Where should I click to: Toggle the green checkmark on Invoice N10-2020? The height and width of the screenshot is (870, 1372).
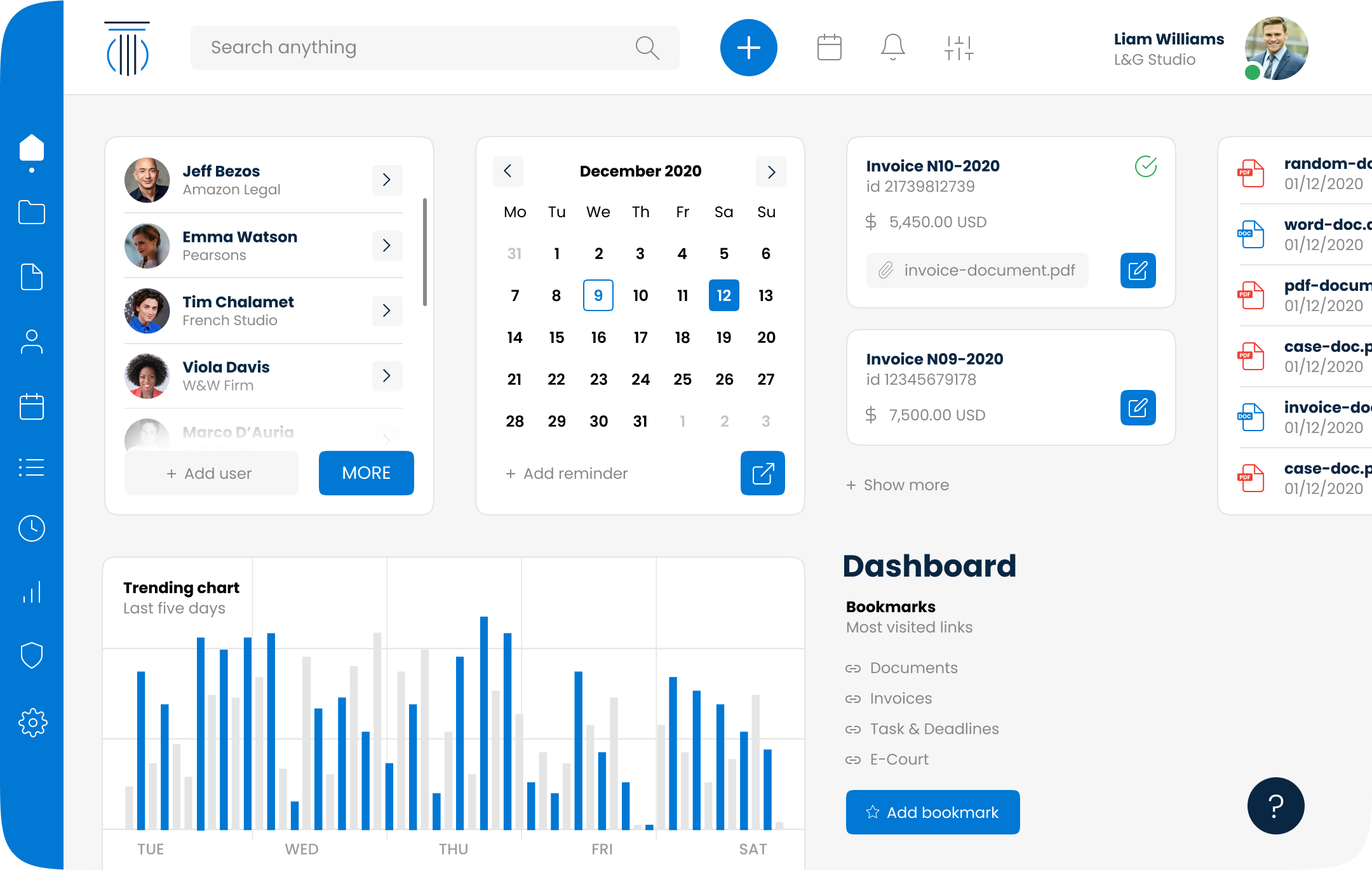[1146, 166]
